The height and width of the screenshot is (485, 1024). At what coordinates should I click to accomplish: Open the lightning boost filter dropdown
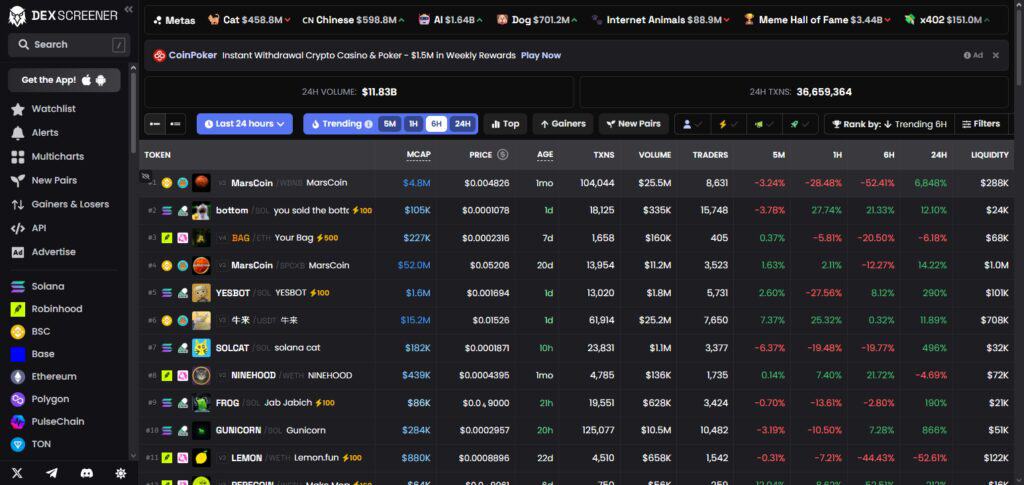(728, 124)
